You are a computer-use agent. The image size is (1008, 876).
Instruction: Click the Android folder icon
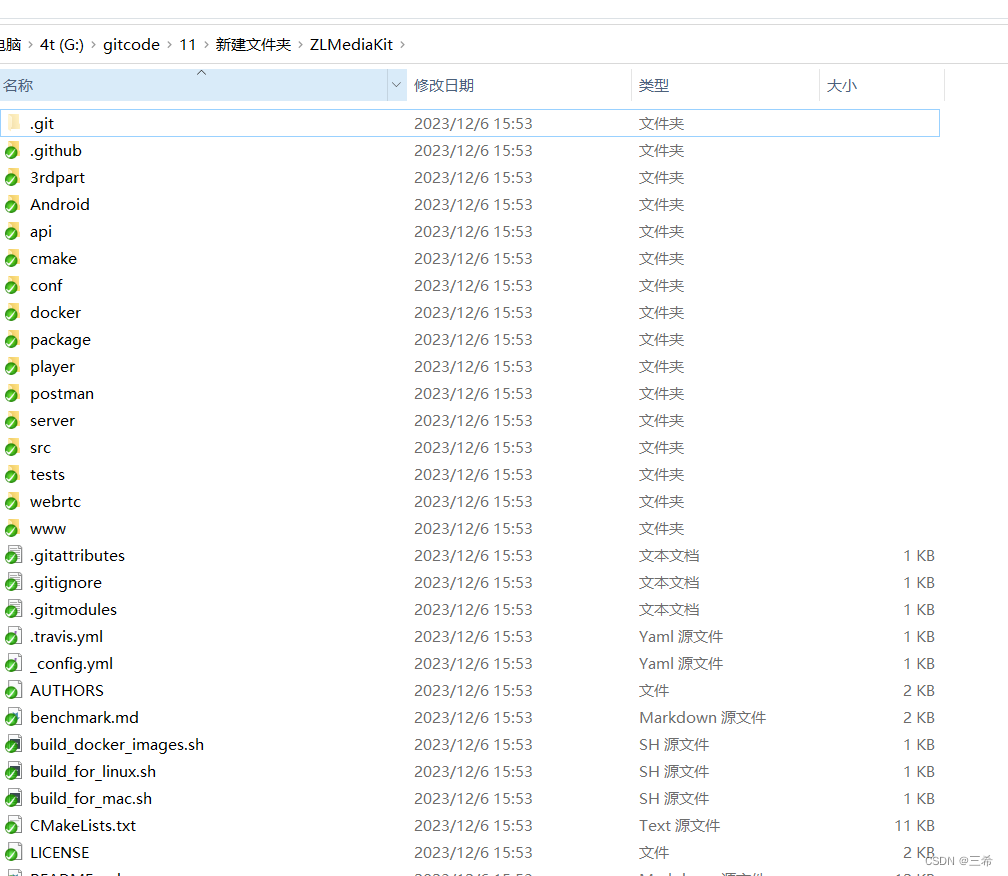tap(13, 204)
